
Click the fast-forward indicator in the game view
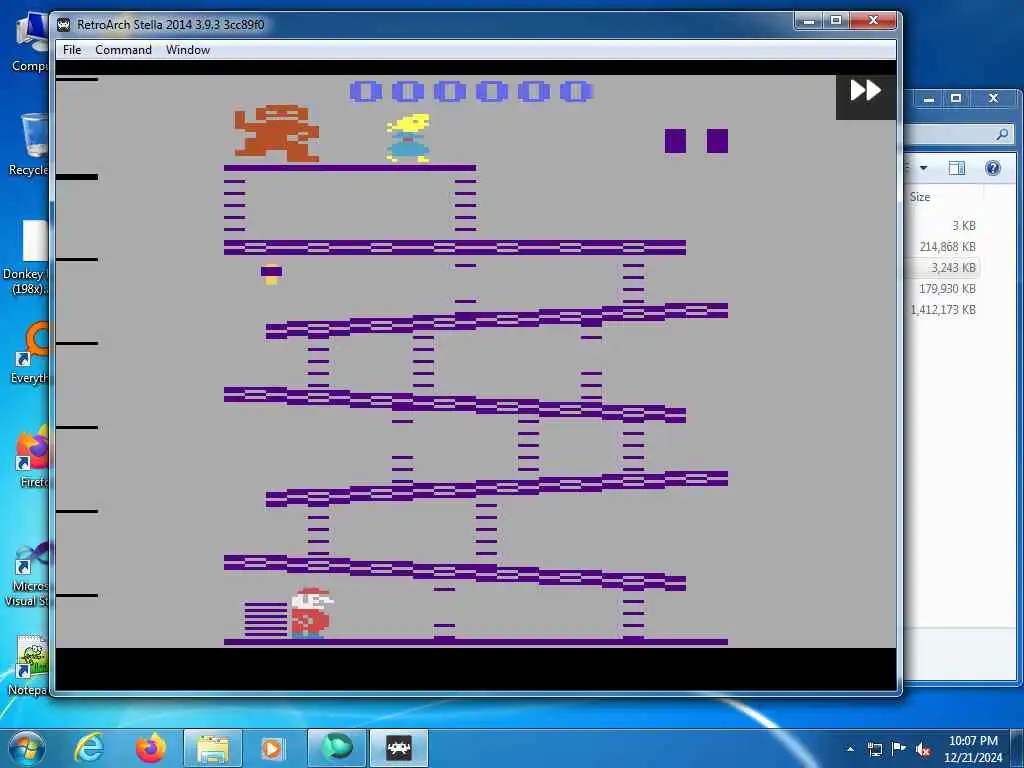coord(865,90)
